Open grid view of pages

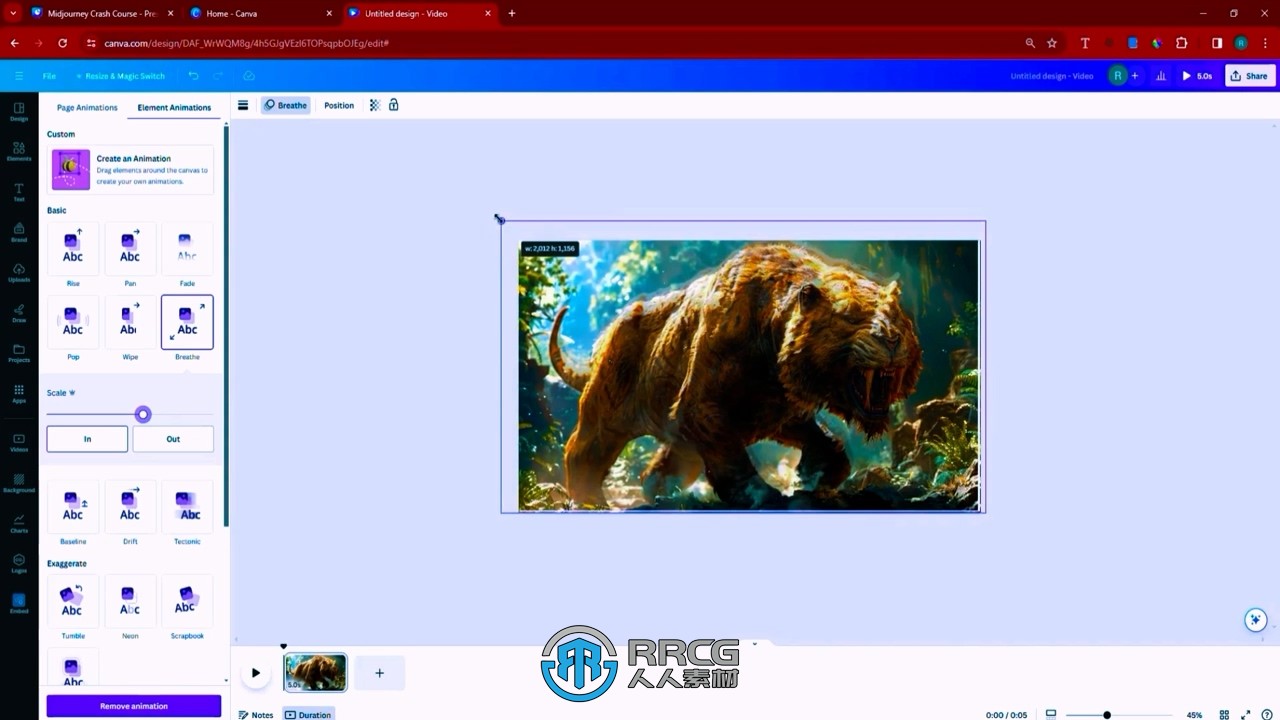click(1224, 715)
